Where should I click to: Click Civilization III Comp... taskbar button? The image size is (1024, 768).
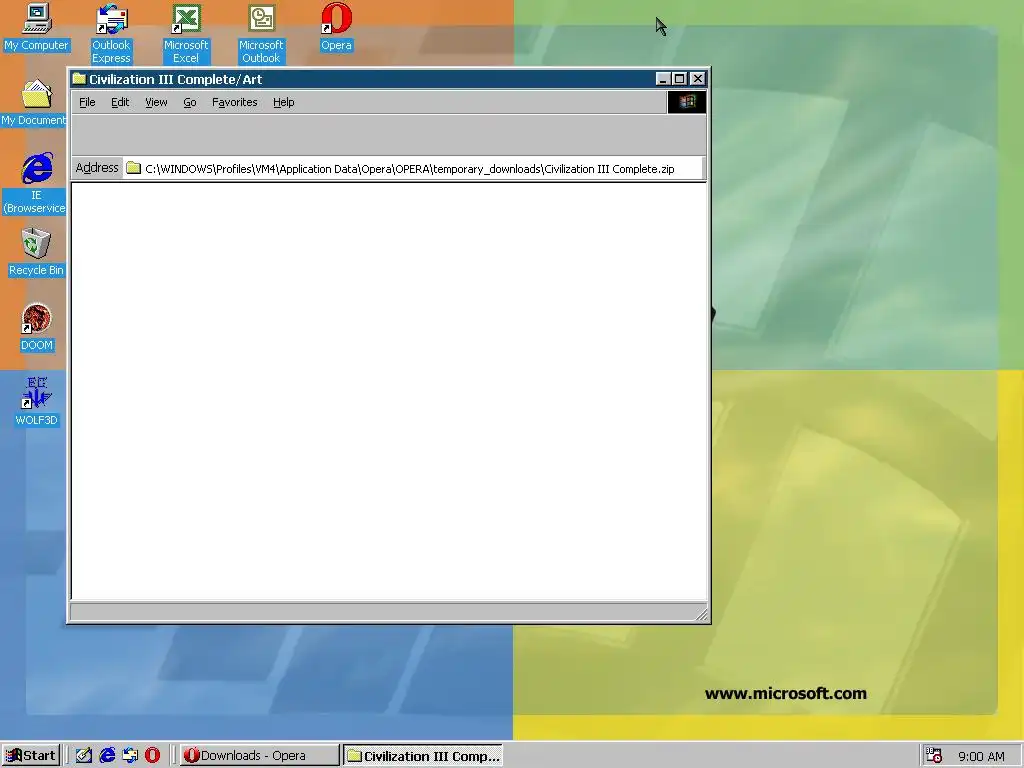click(x=423, y=756)
